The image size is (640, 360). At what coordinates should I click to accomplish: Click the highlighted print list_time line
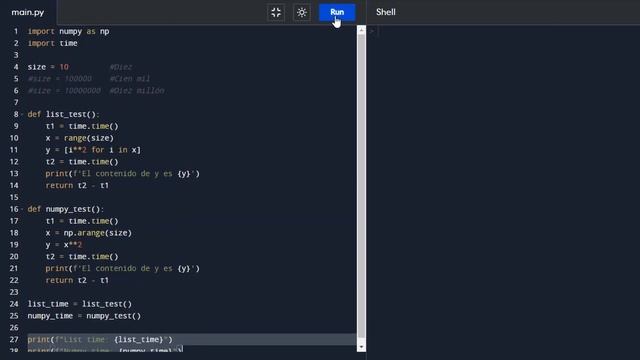(100, 340)
